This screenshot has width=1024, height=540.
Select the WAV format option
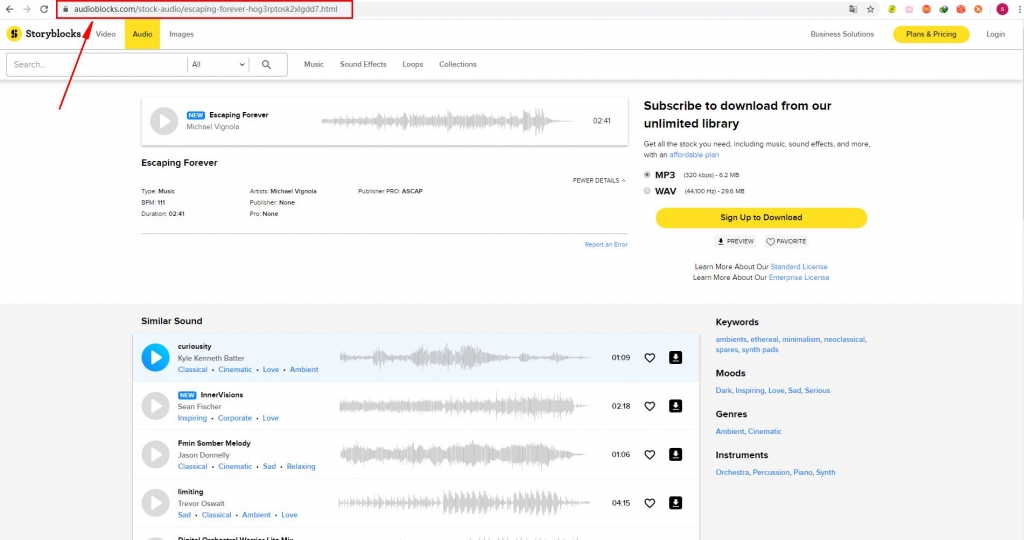(647, 190)
